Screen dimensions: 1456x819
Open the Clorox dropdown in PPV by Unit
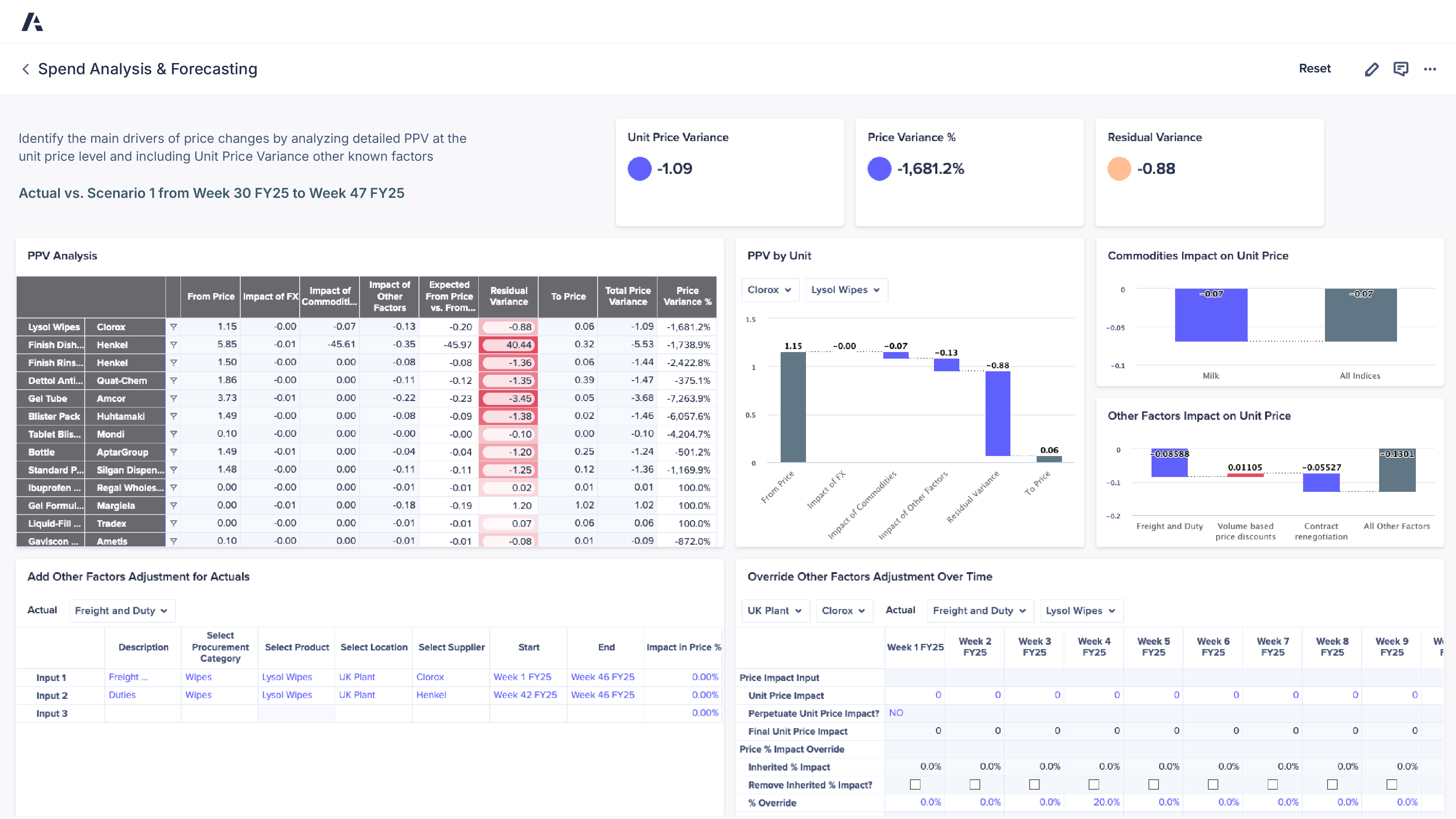pos(770,290)
